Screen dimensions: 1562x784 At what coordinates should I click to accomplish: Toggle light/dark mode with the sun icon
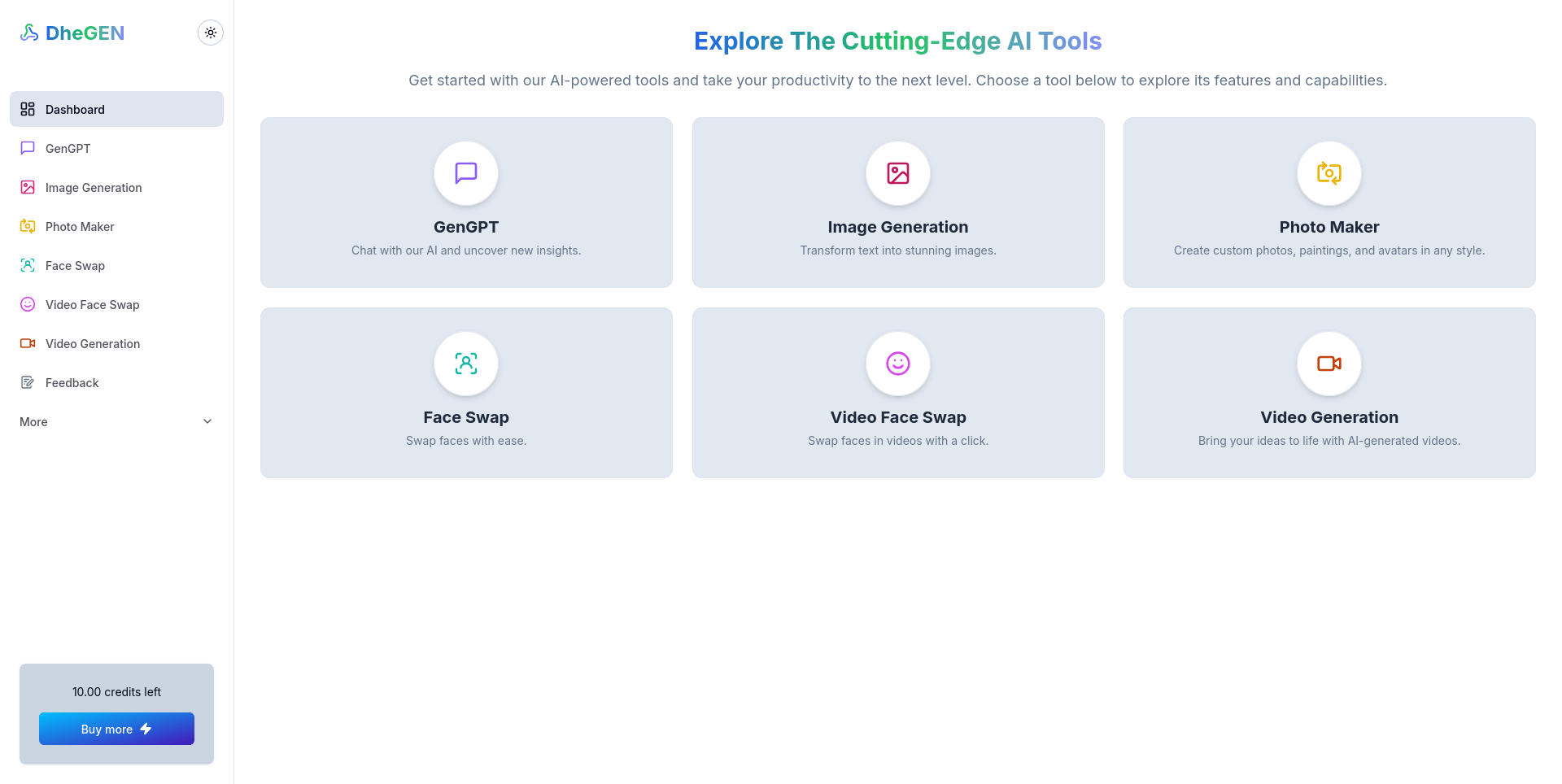tap(210, 32)
